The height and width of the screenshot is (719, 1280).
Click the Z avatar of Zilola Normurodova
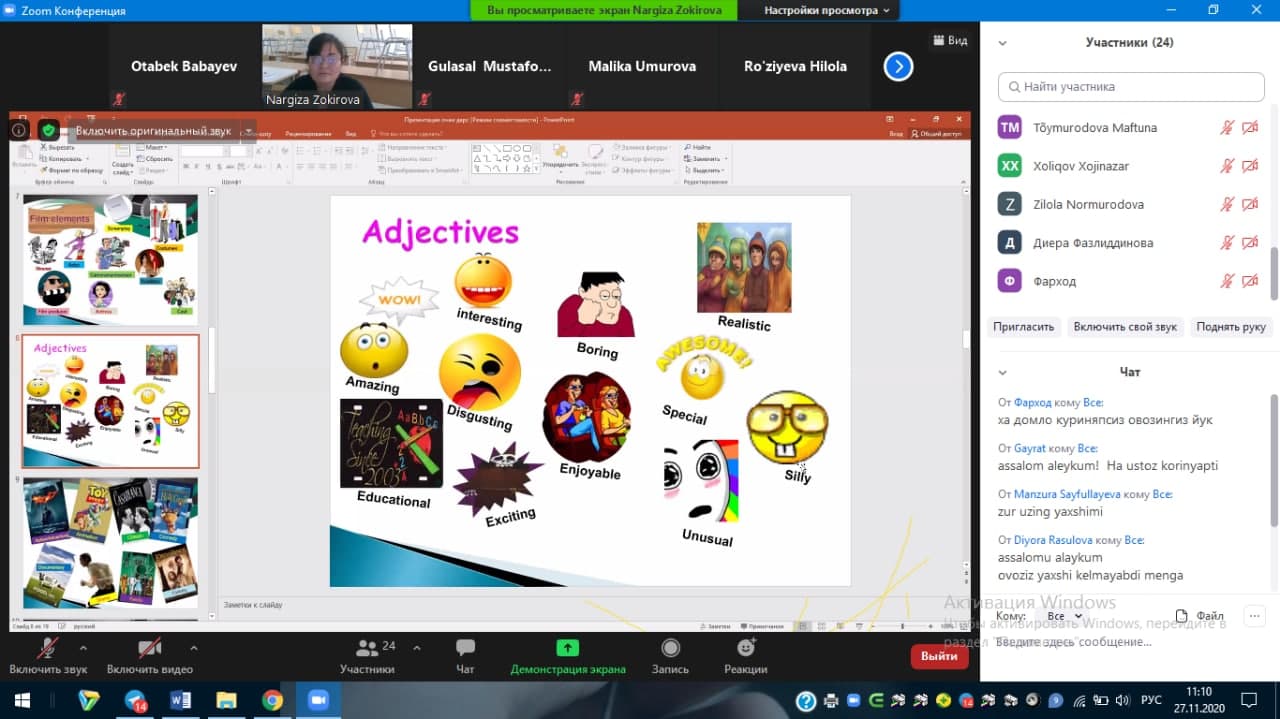coord(1010,204)
